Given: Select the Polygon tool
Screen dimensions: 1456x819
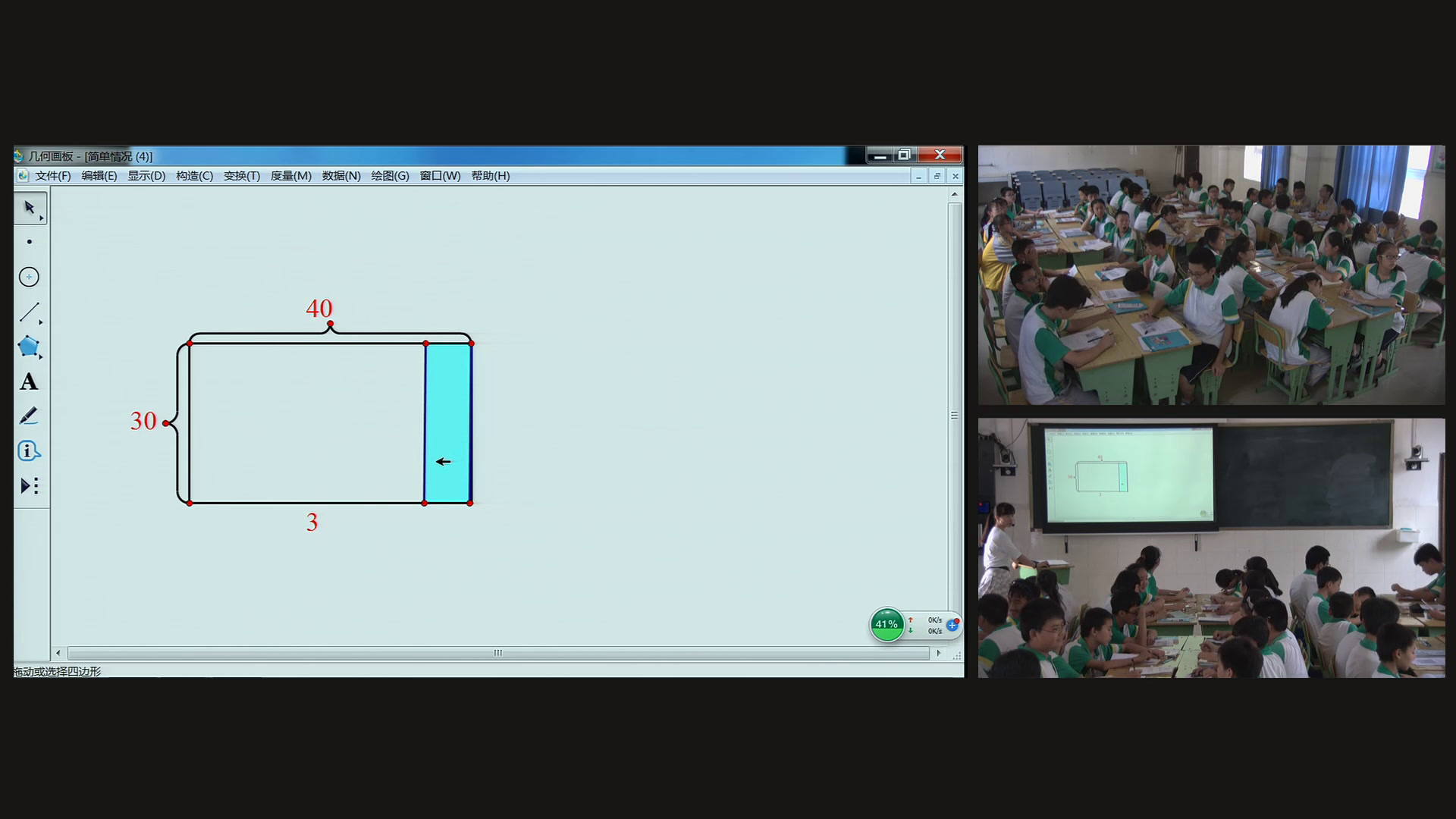Looking at the screenshot, I should [x=28, y=347].
